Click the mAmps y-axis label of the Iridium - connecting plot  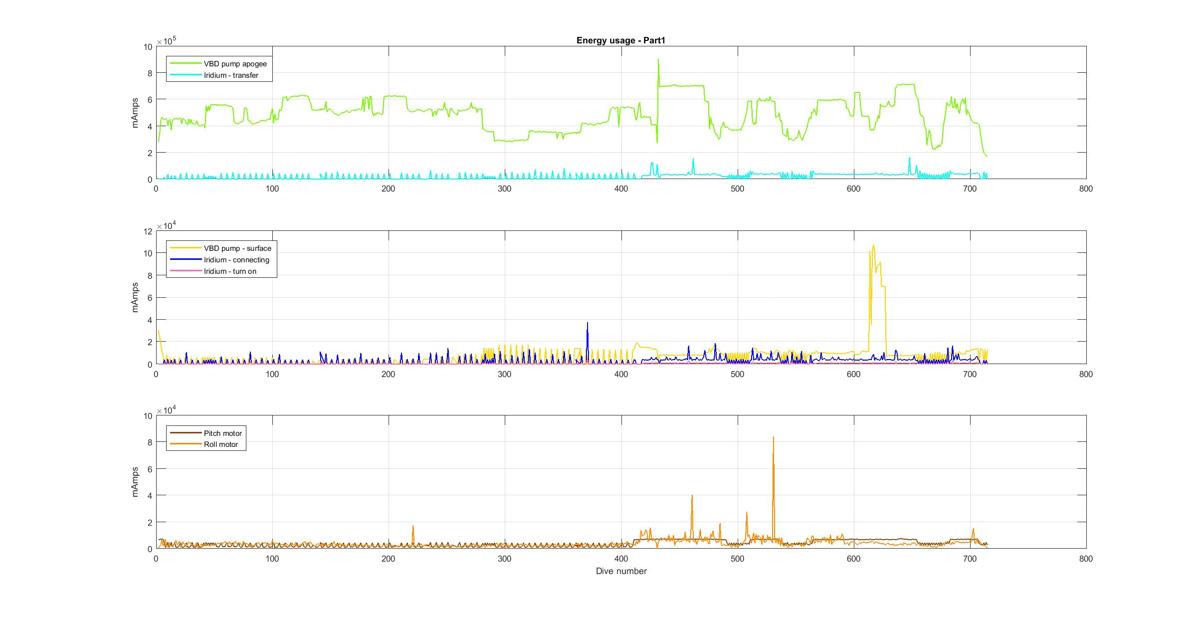click(x=136, y=298)
